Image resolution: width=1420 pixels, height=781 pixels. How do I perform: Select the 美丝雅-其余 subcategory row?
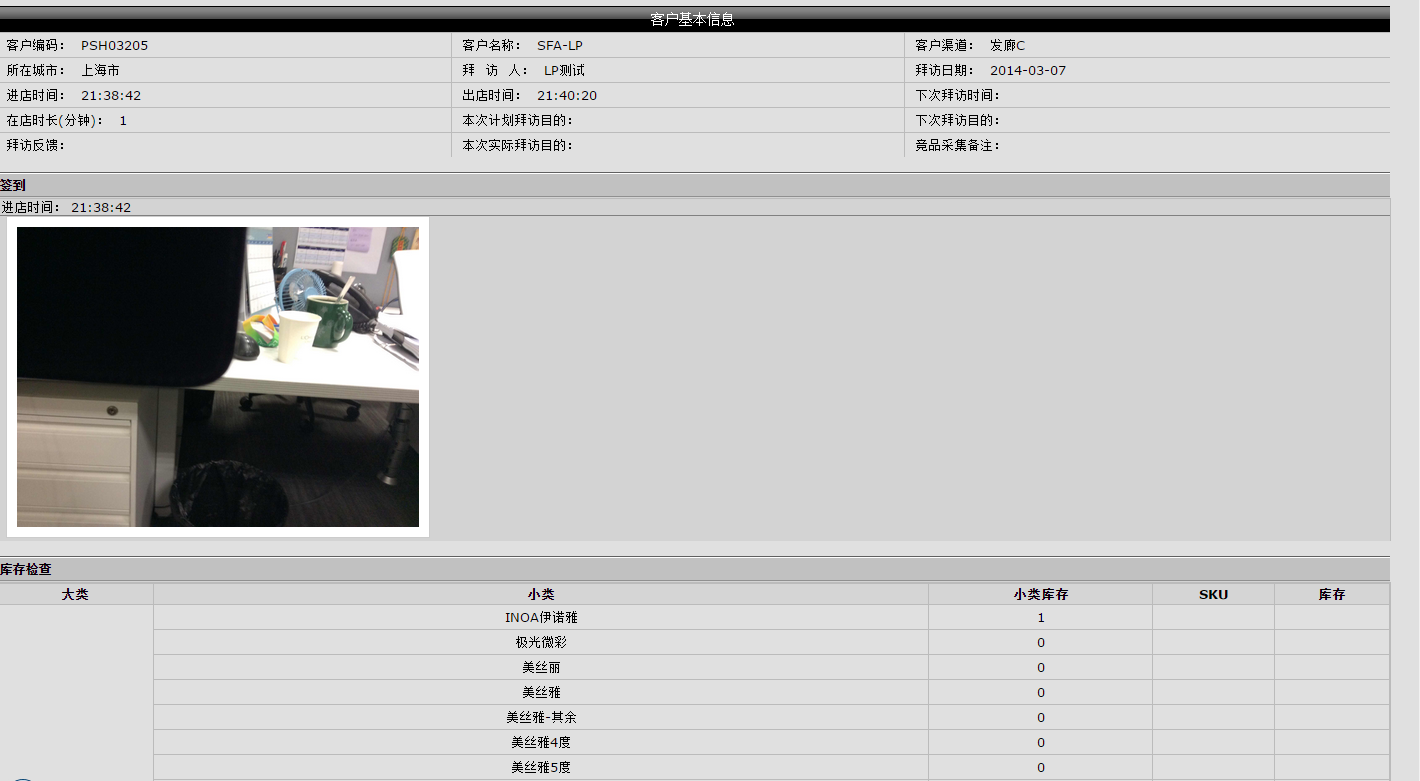coord(541,718)
